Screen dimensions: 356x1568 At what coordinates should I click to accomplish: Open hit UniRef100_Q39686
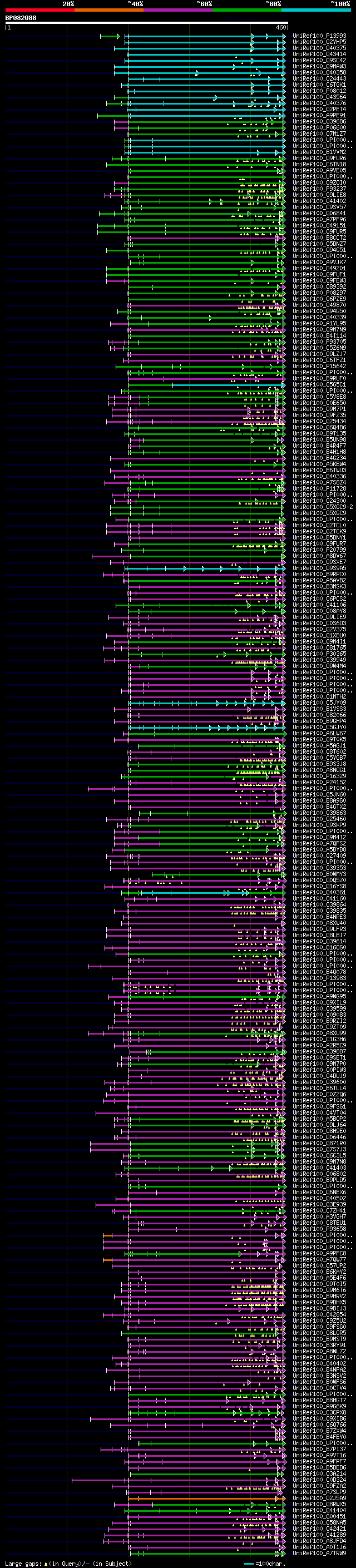[319, 121]
